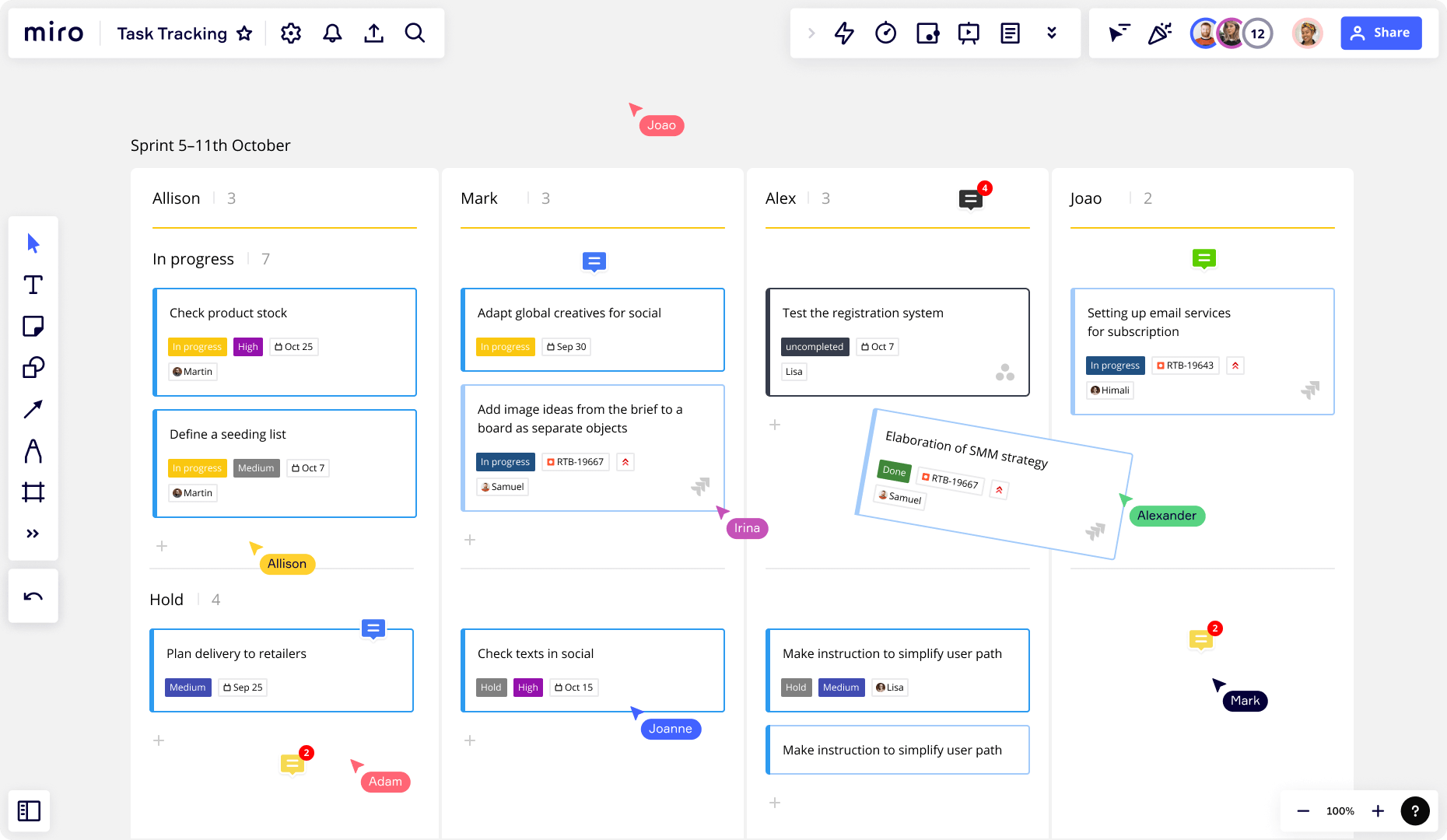This screenshot has height=840, width=1447.
Task: Select the Text tool
Action: 33,285
